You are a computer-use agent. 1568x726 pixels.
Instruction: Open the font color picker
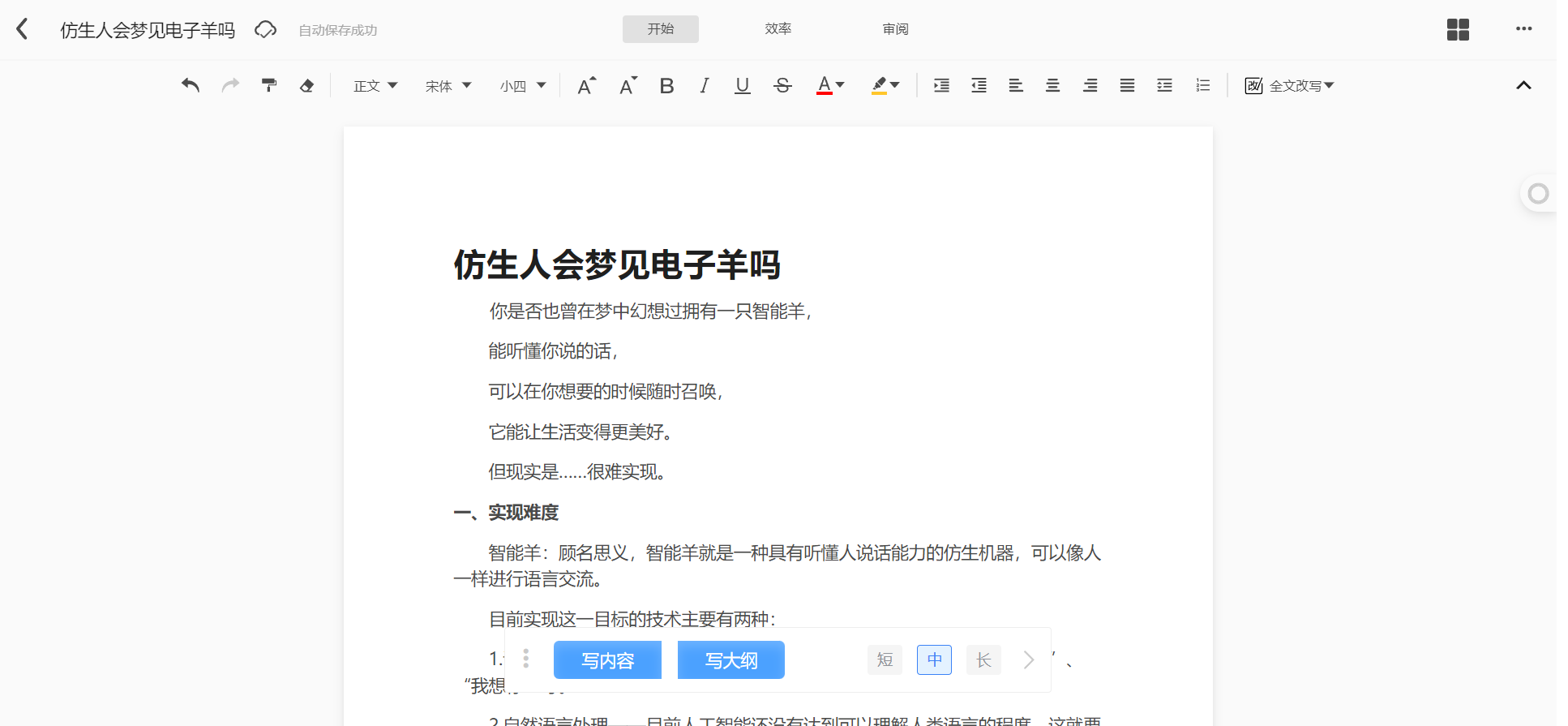point(830,85)
